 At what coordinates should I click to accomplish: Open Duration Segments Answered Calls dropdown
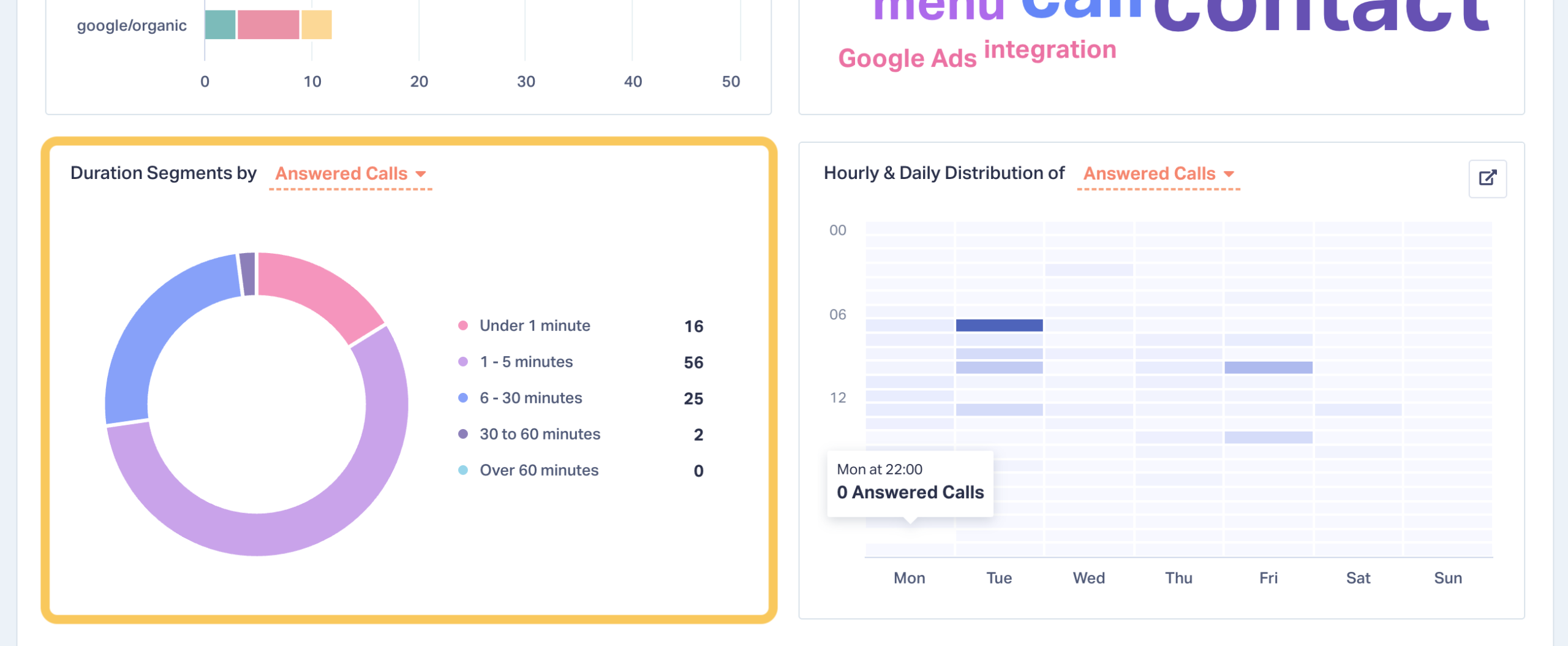350,174
